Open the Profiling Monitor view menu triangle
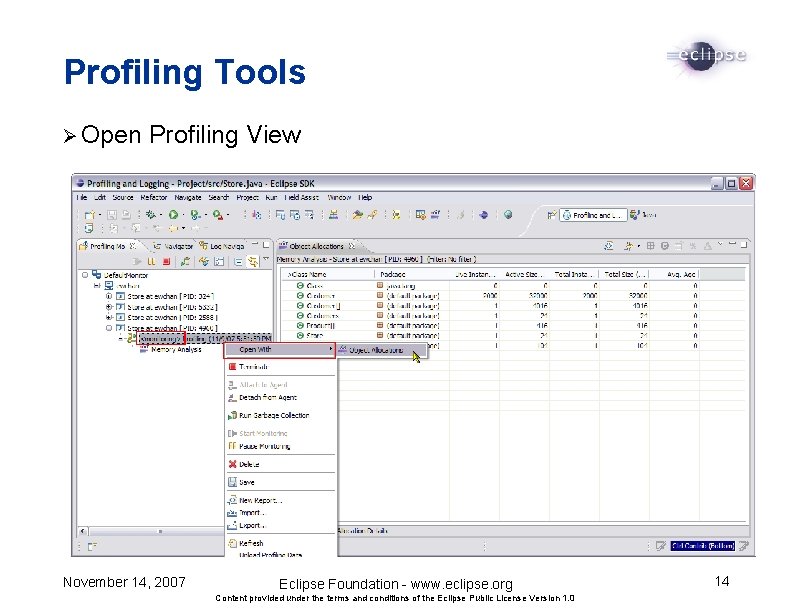 tap(266, 260)
